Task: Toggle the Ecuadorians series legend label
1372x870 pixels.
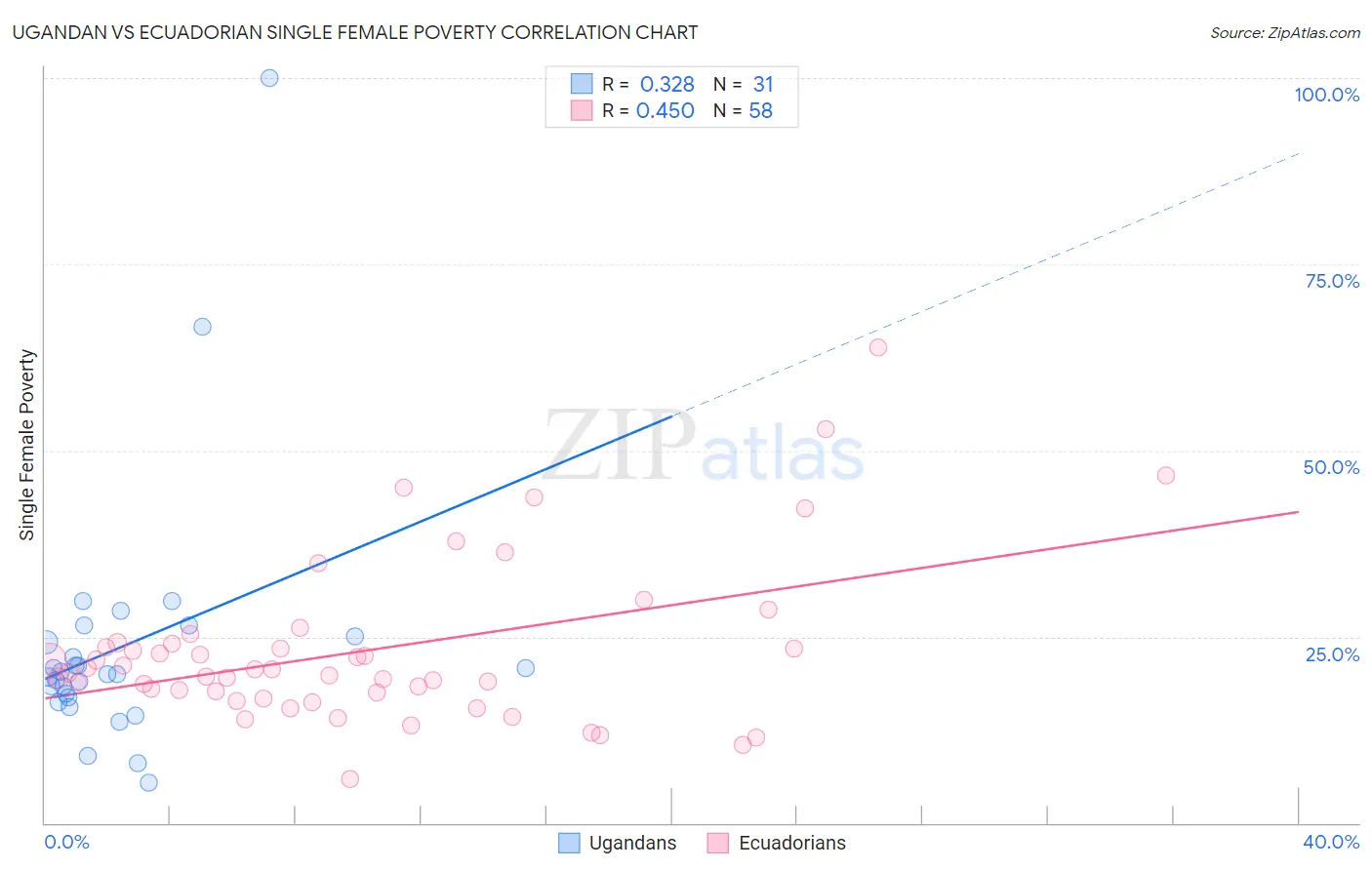Action: [x=791, y=843]
